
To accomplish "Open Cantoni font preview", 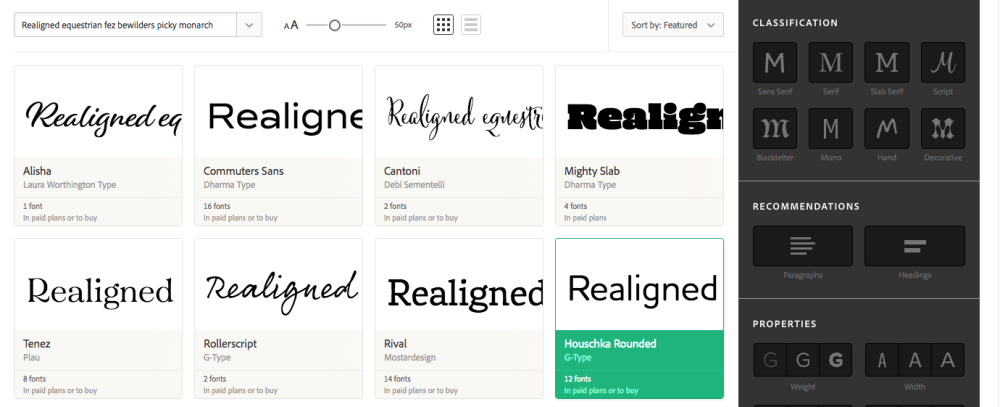I will tap(459, 112).
